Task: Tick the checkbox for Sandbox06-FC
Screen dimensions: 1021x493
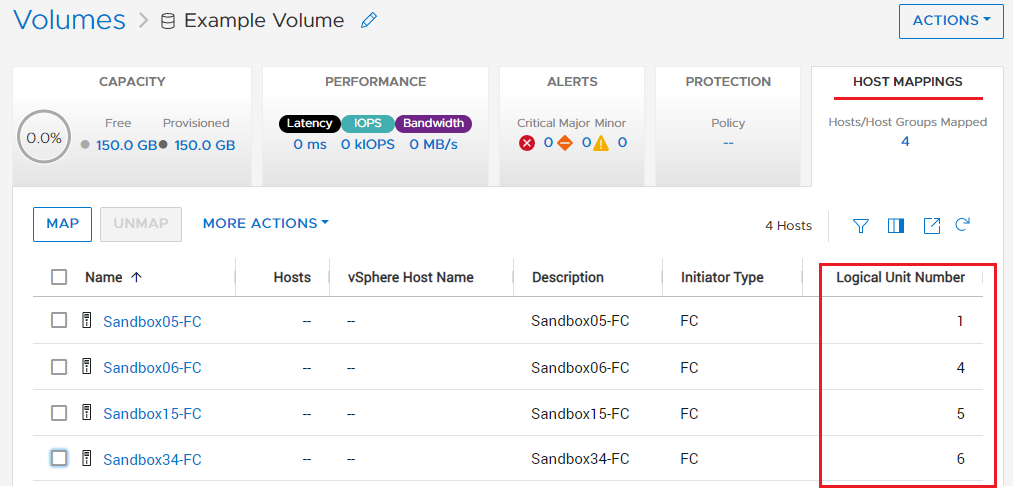Action: (x=59, y=367)
